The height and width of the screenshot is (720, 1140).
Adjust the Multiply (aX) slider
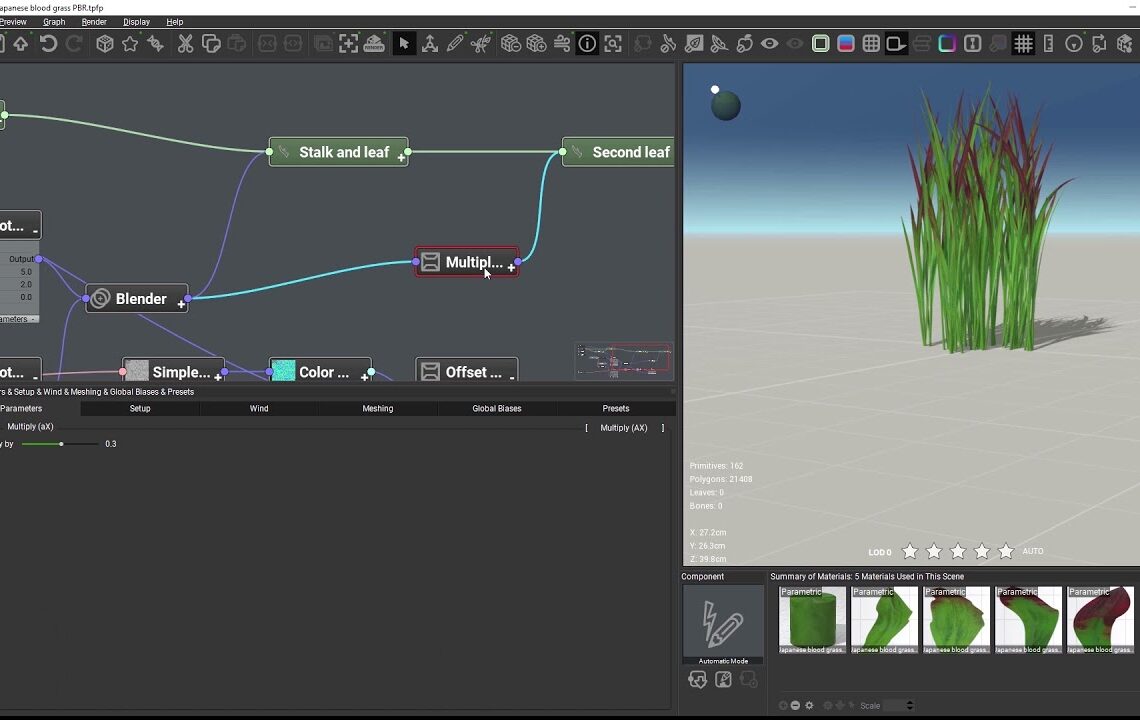point(60,444)
